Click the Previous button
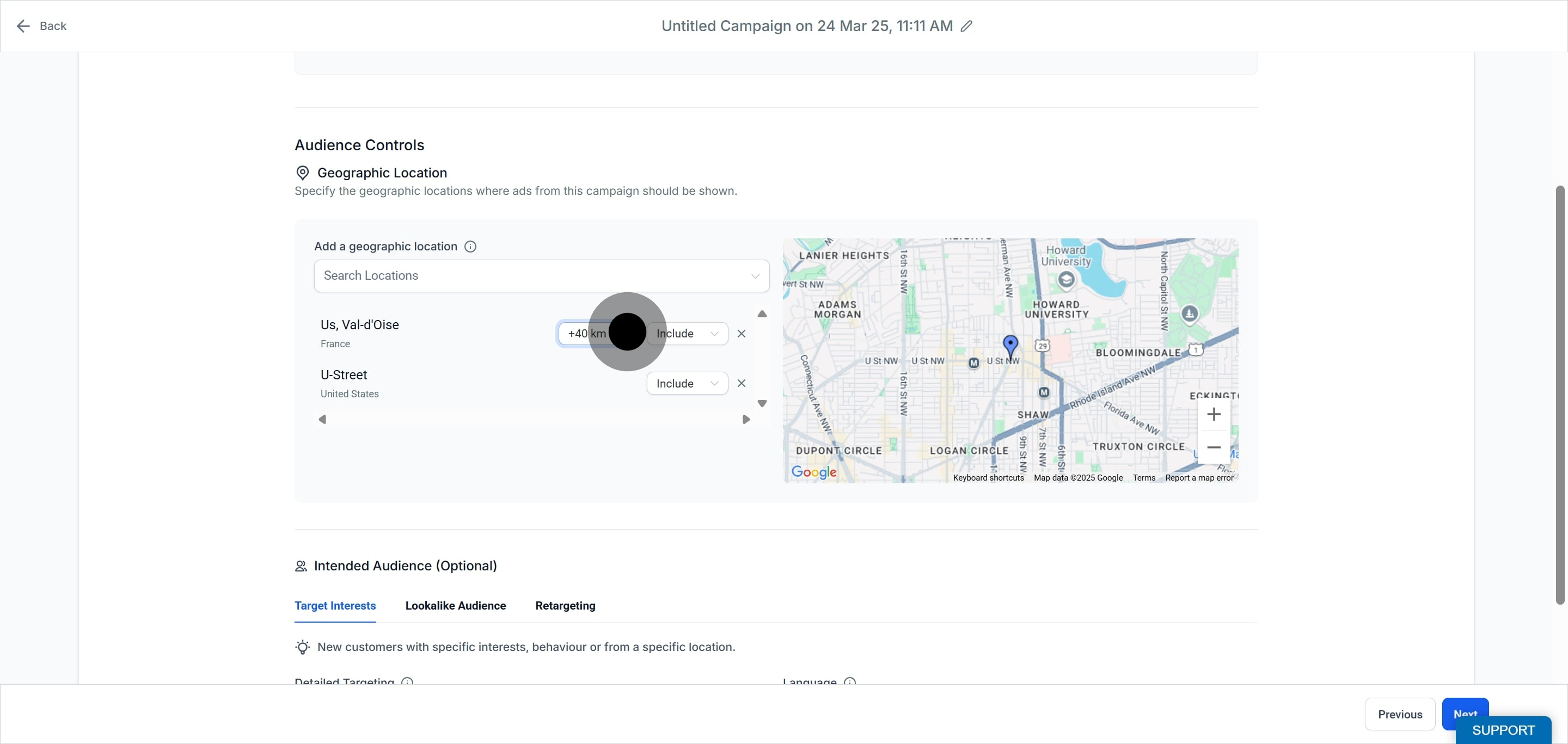1568x744 pixels. (x=1399, y=714)
